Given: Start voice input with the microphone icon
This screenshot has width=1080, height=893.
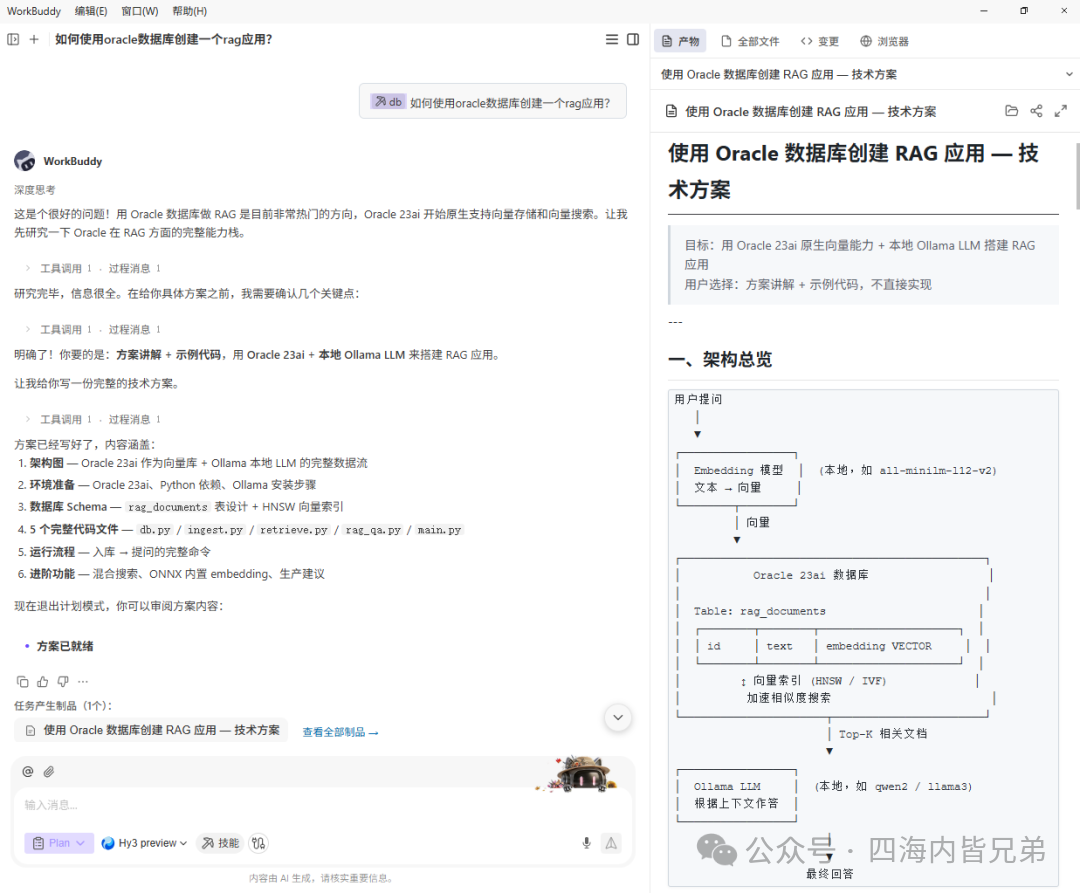Looking at the screenshot, I should tap(586, 843).
